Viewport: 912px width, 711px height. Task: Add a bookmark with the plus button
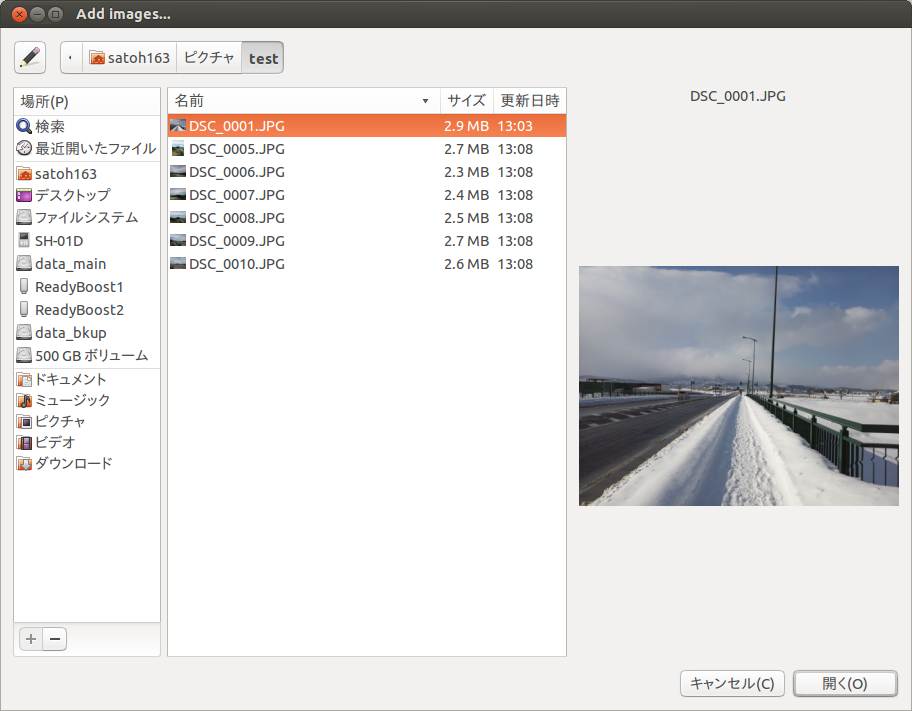pyautogui.click(x=31, y=639)
